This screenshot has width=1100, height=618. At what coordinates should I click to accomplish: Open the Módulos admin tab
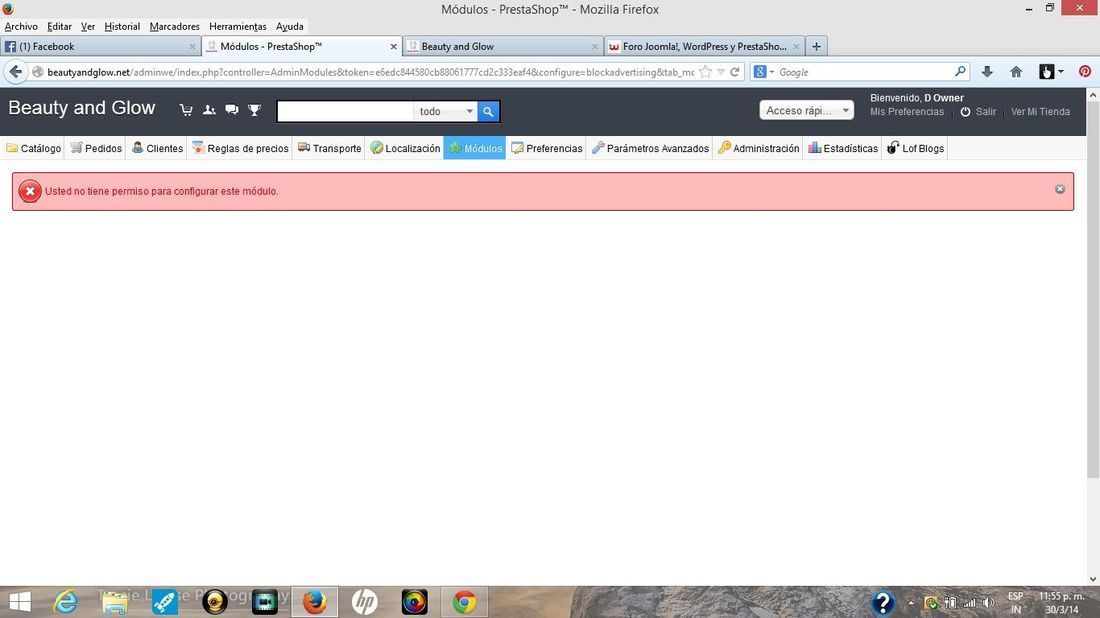475,148
